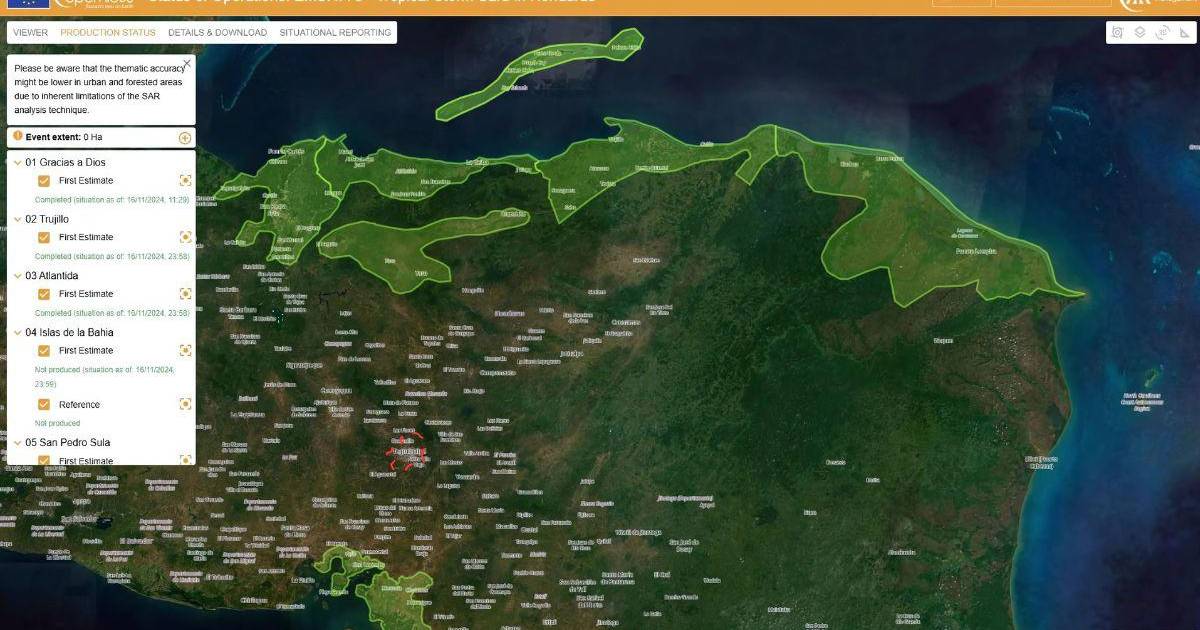Click the basemap camera icon in map toolbar

[1117, 33]
